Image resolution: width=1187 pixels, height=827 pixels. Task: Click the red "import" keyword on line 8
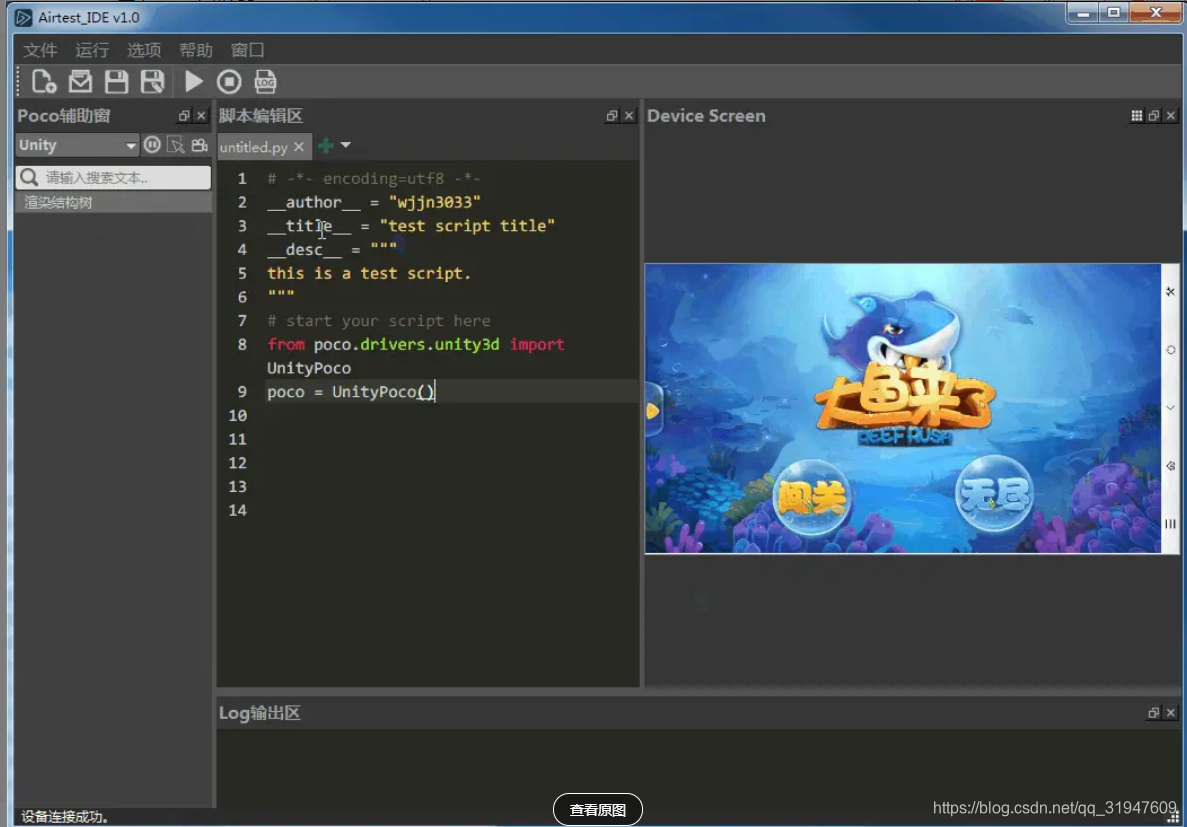coord(537,344)
